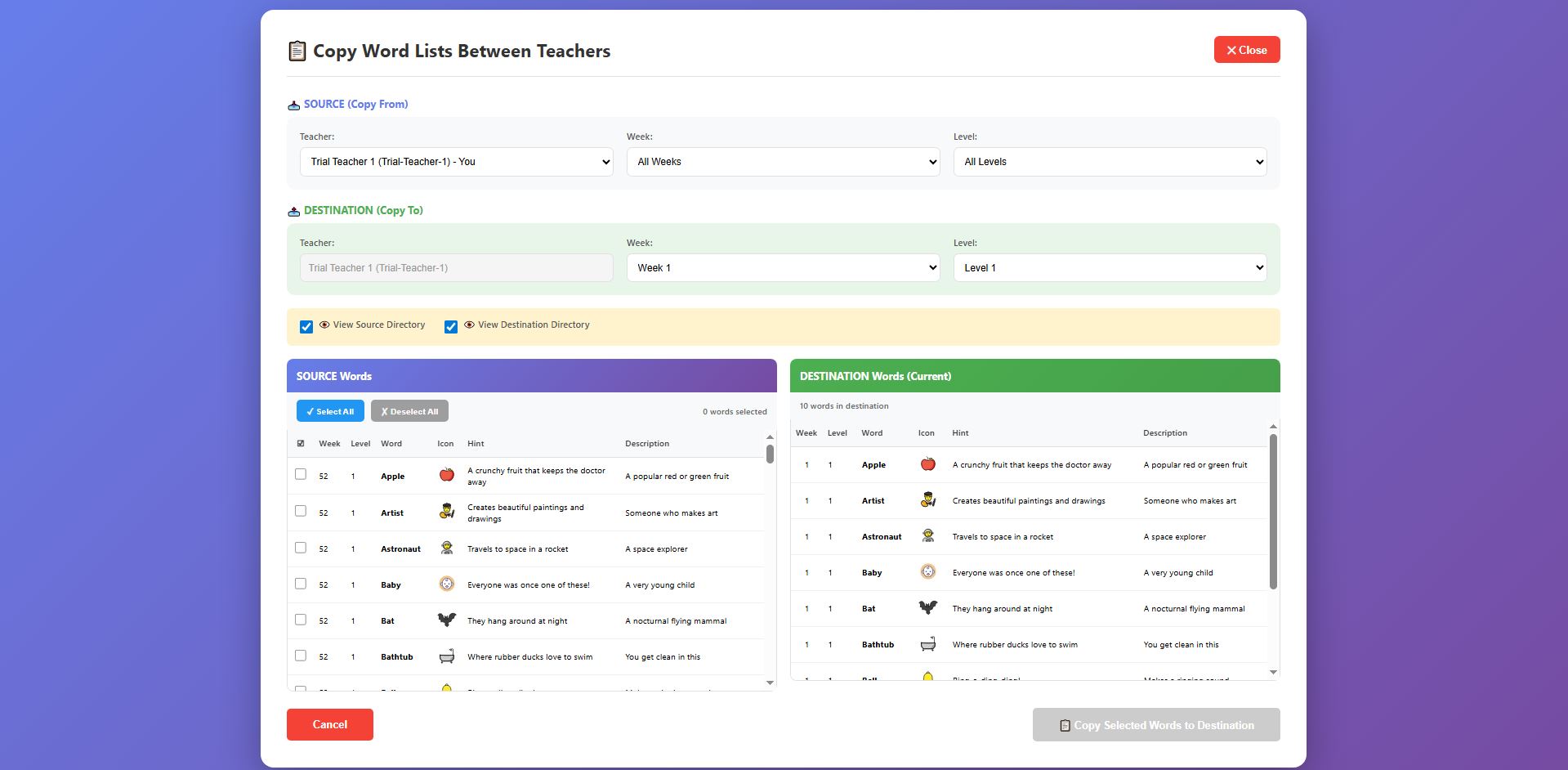
Task: Click the astronaut icon in destination words
Action: pyautogui.click(x=927, y=536)
